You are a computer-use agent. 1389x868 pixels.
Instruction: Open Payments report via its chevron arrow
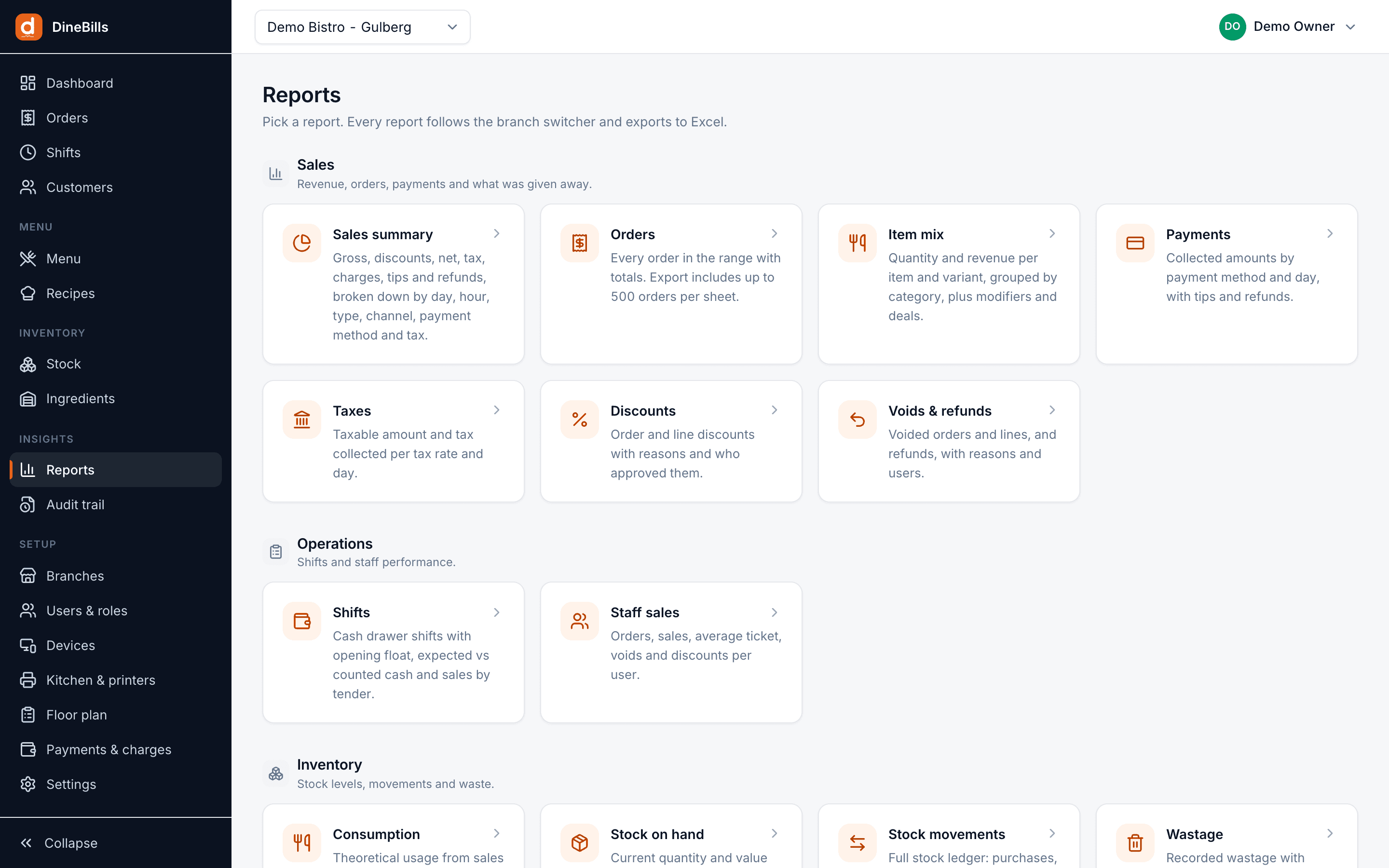click(1330, 234)
